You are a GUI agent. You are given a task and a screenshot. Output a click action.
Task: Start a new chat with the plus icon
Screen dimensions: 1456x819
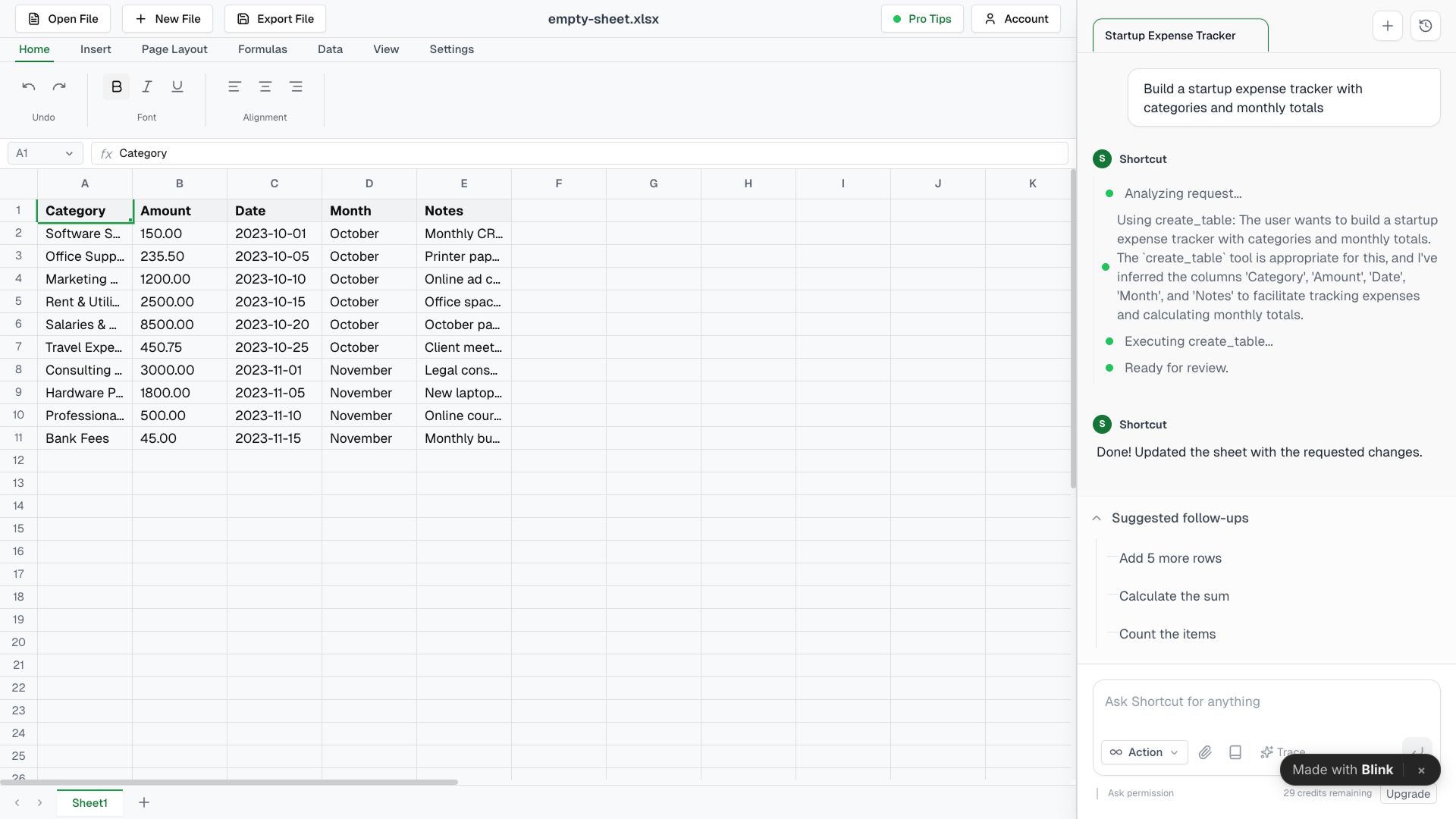click(1388, 25)
